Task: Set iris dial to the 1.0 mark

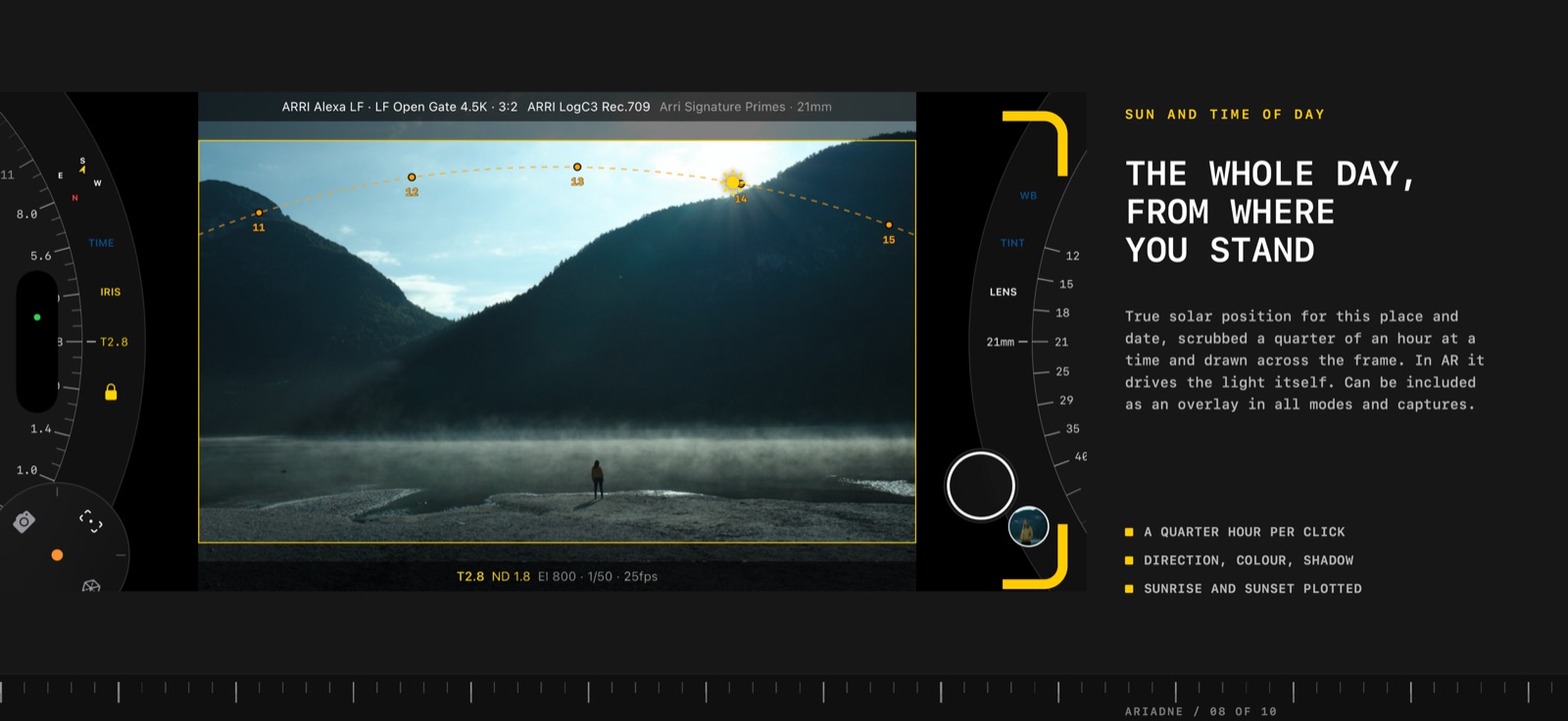Action: [x=26, y=470]
